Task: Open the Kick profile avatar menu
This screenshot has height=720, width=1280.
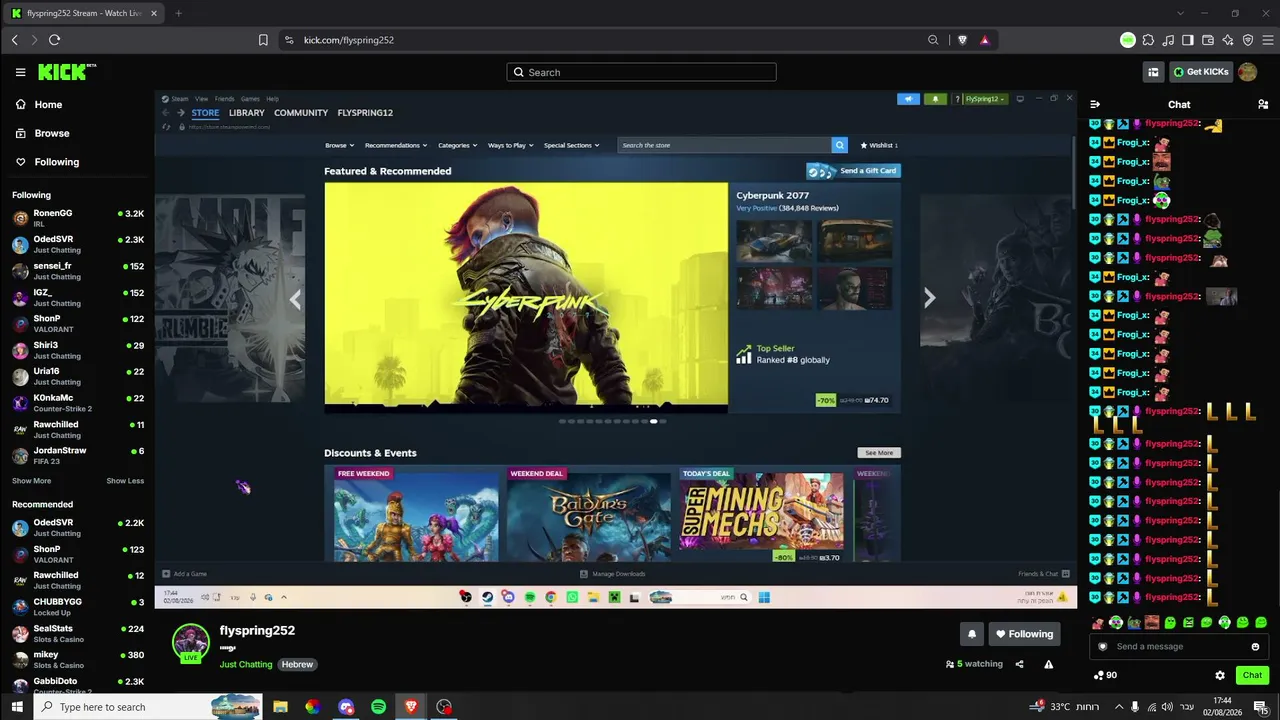Action: 1247,72
